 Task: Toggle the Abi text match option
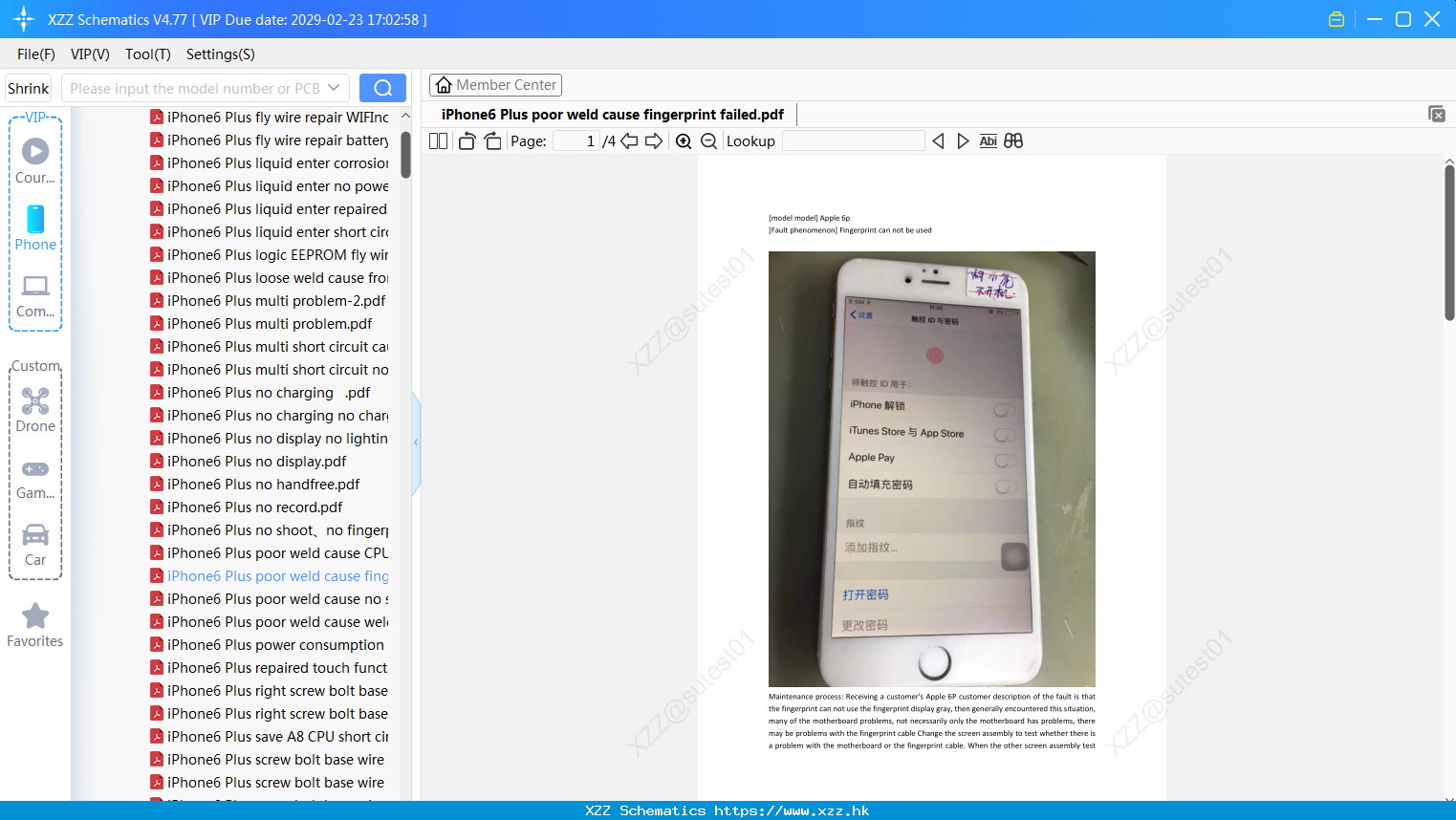coord(989,140)
